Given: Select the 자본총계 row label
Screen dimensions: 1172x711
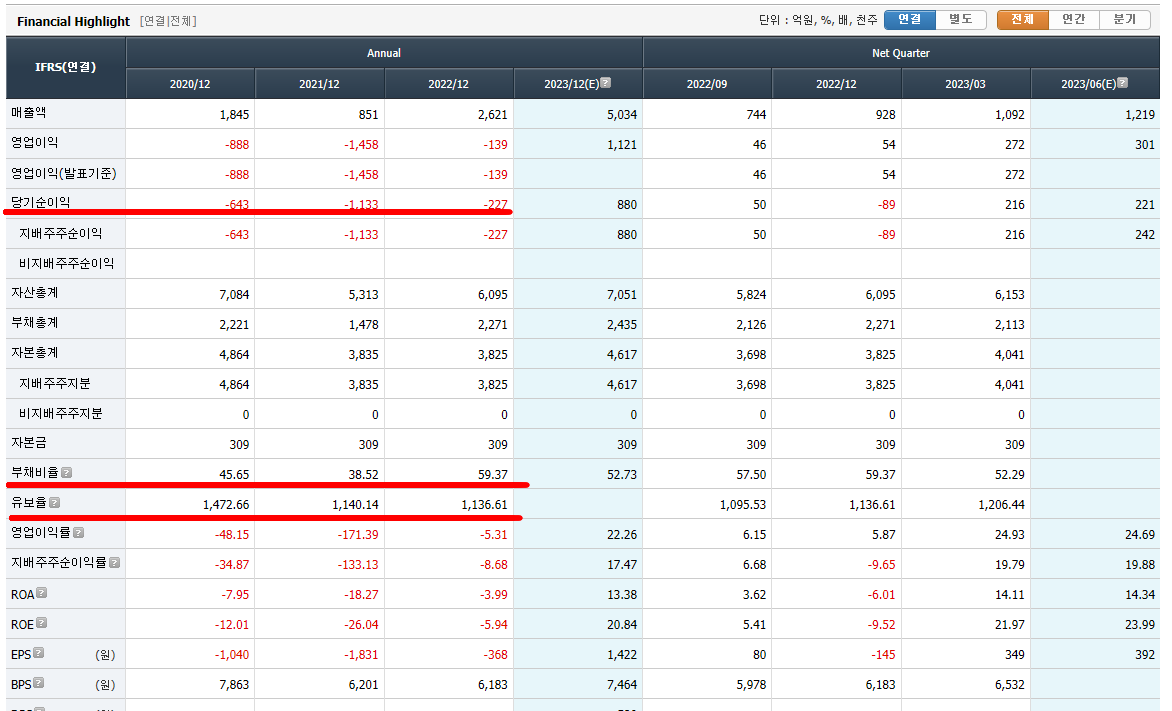Looking at the screenshot, I should 34,353.
